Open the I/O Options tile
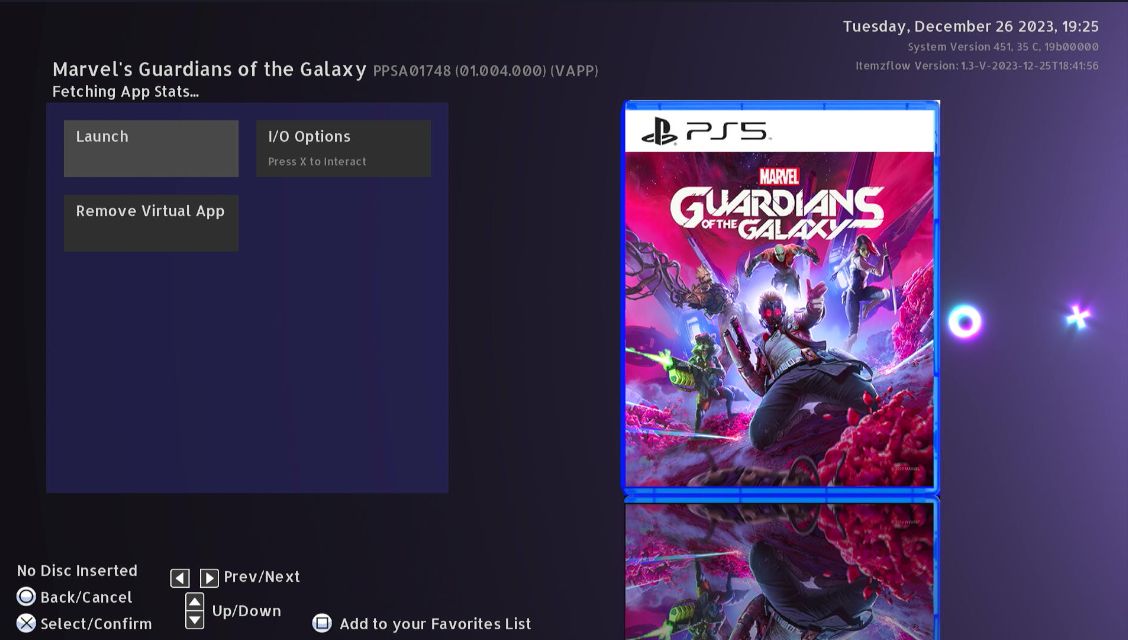 click(344, 148)
